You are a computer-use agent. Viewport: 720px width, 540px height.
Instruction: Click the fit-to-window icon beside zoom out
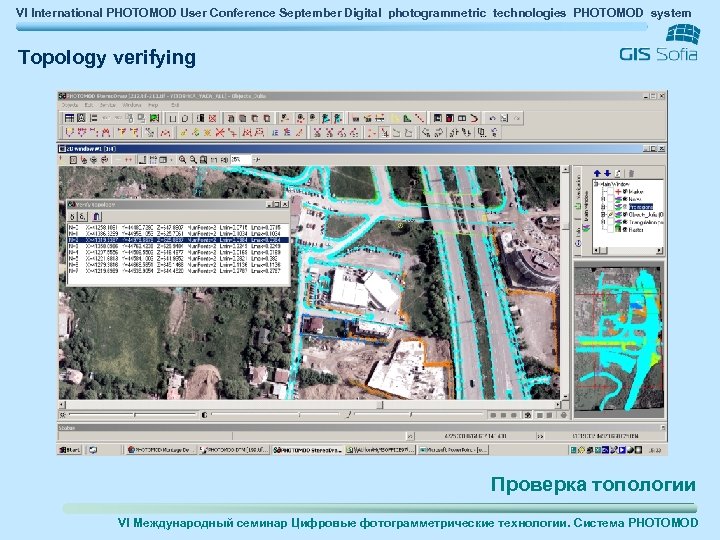203,160
